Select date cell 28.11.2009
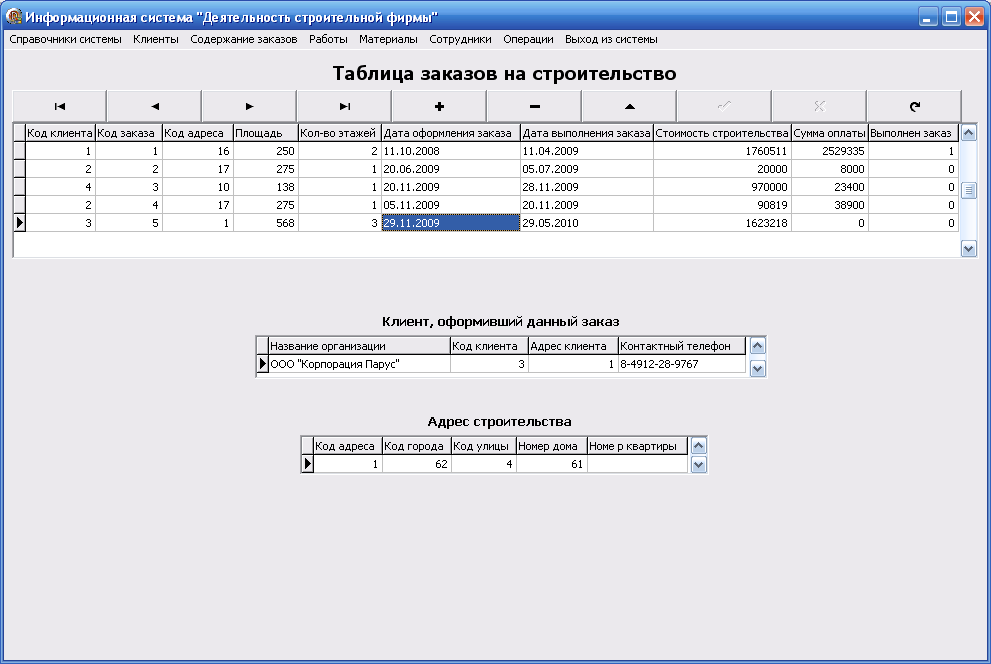The width and height of the screenshot is (991, 664). coord(587,187)
